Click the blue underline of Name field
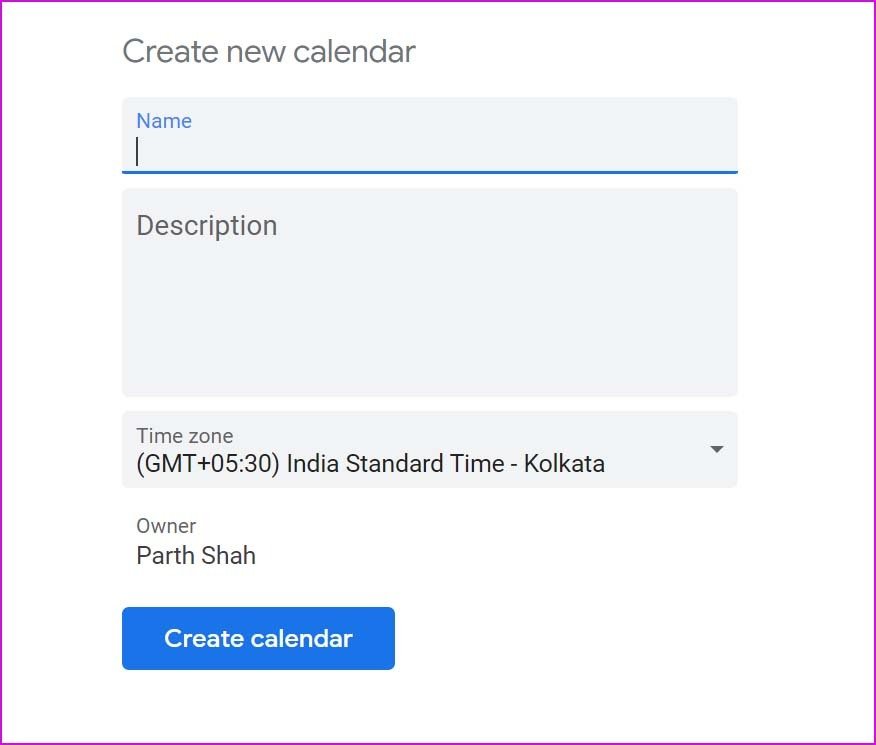The width and height of the screenshot is (876, 745). (x=430, y=172)
